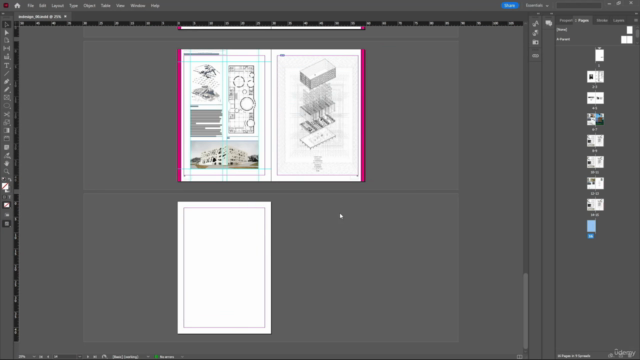
Task: Switch to the Layers panel tab
Action: [619, 20]
